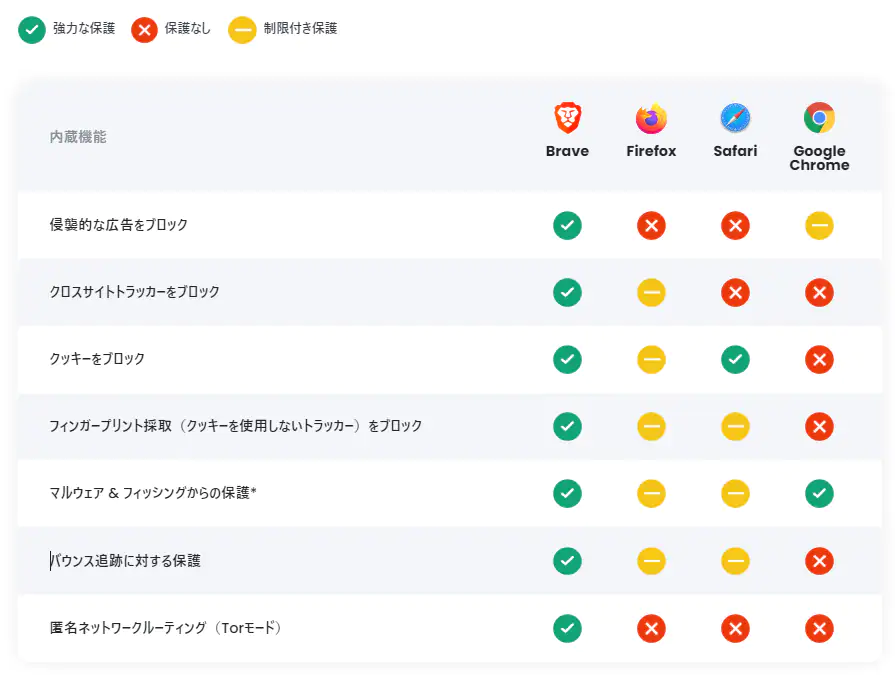
Task: Click the Safari compass logo
Action: 735,118
